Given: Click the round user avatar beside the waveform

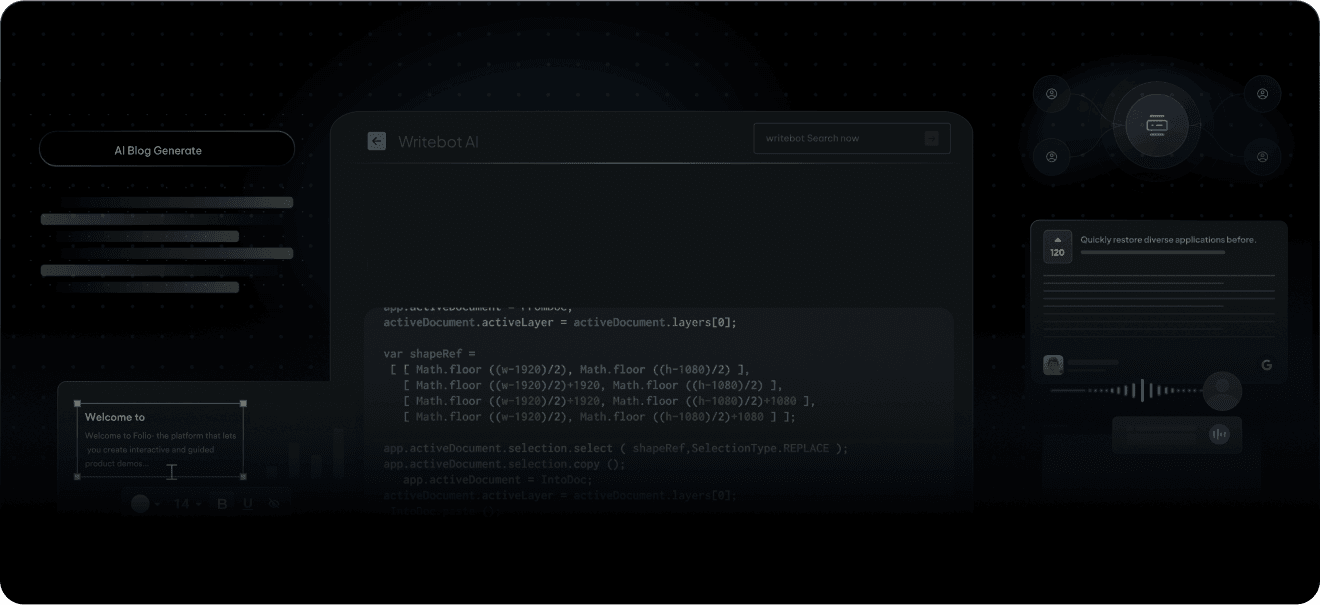Looking at the screenshot, I should [x=1221, y=391].
